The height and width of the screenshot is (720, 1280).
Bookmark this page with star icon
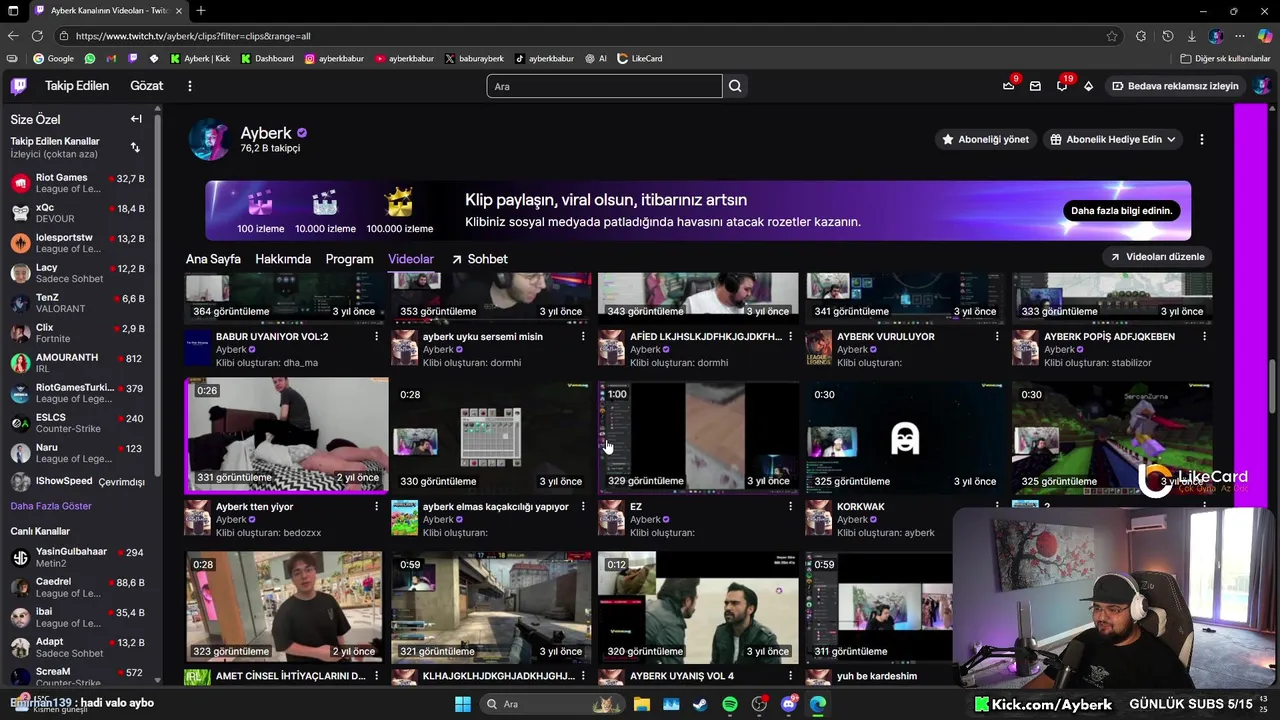click(1112, 36)
